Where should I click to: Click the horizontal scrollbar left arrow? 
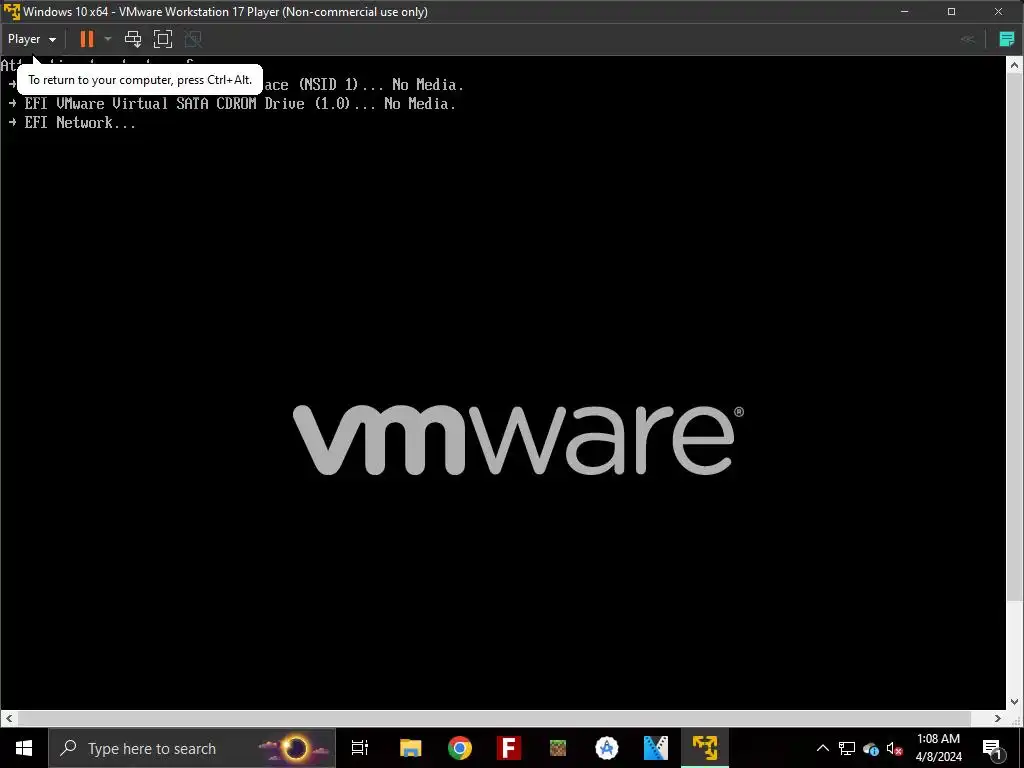8,718
